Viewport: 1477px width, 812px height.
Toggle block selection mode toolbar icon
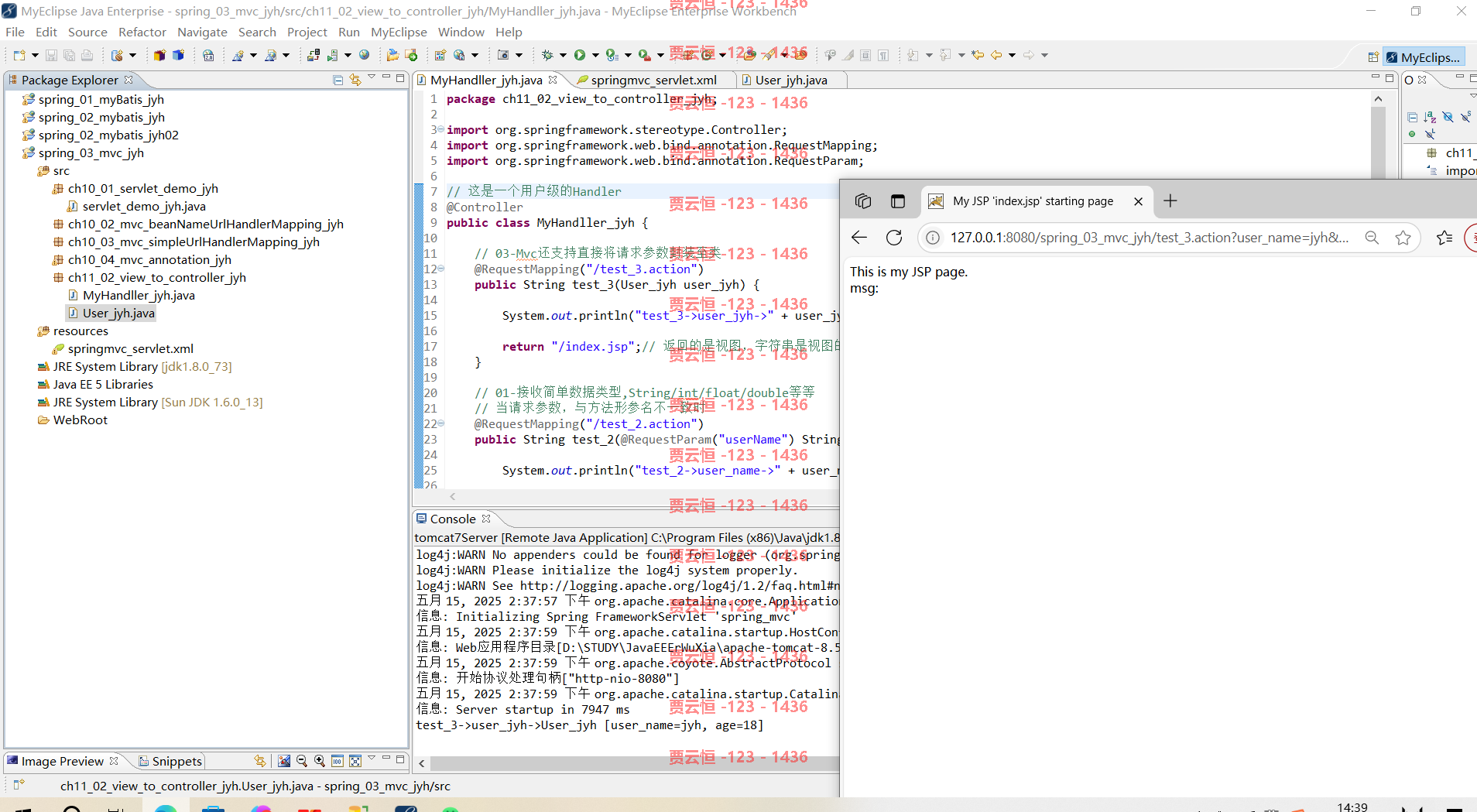click(865, 55)
